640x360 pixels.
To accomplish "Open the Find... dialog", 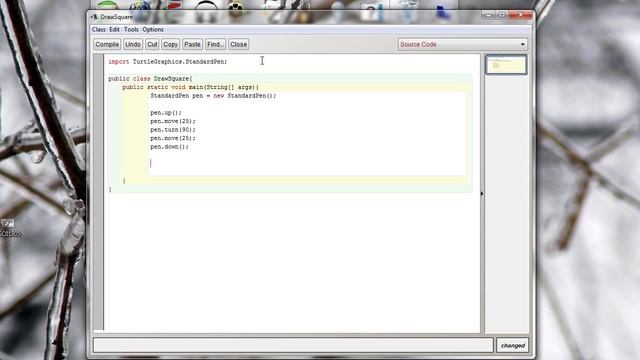I will (215, 44).
